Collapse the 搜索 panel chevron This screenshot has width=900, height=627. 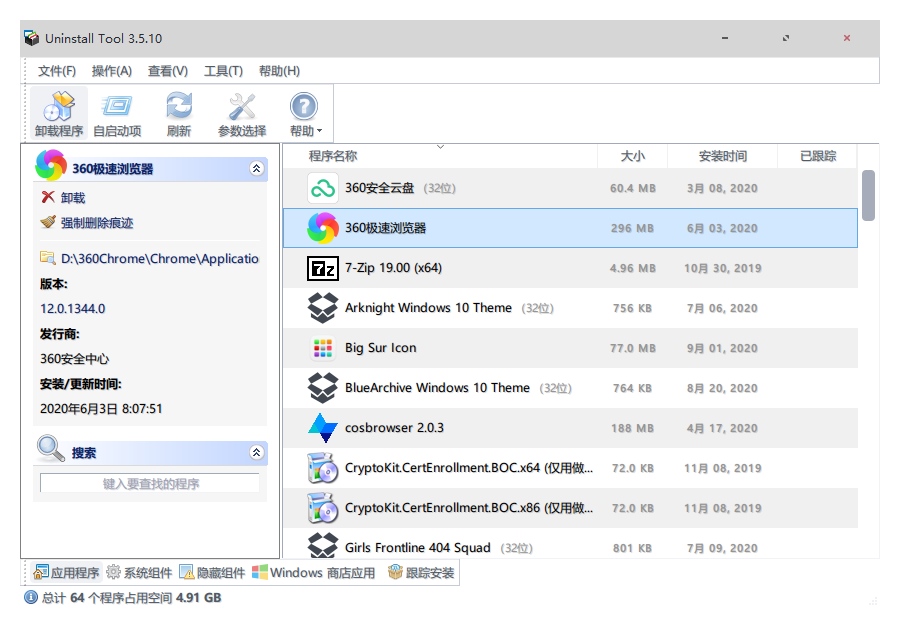click(x=256, y=453)
